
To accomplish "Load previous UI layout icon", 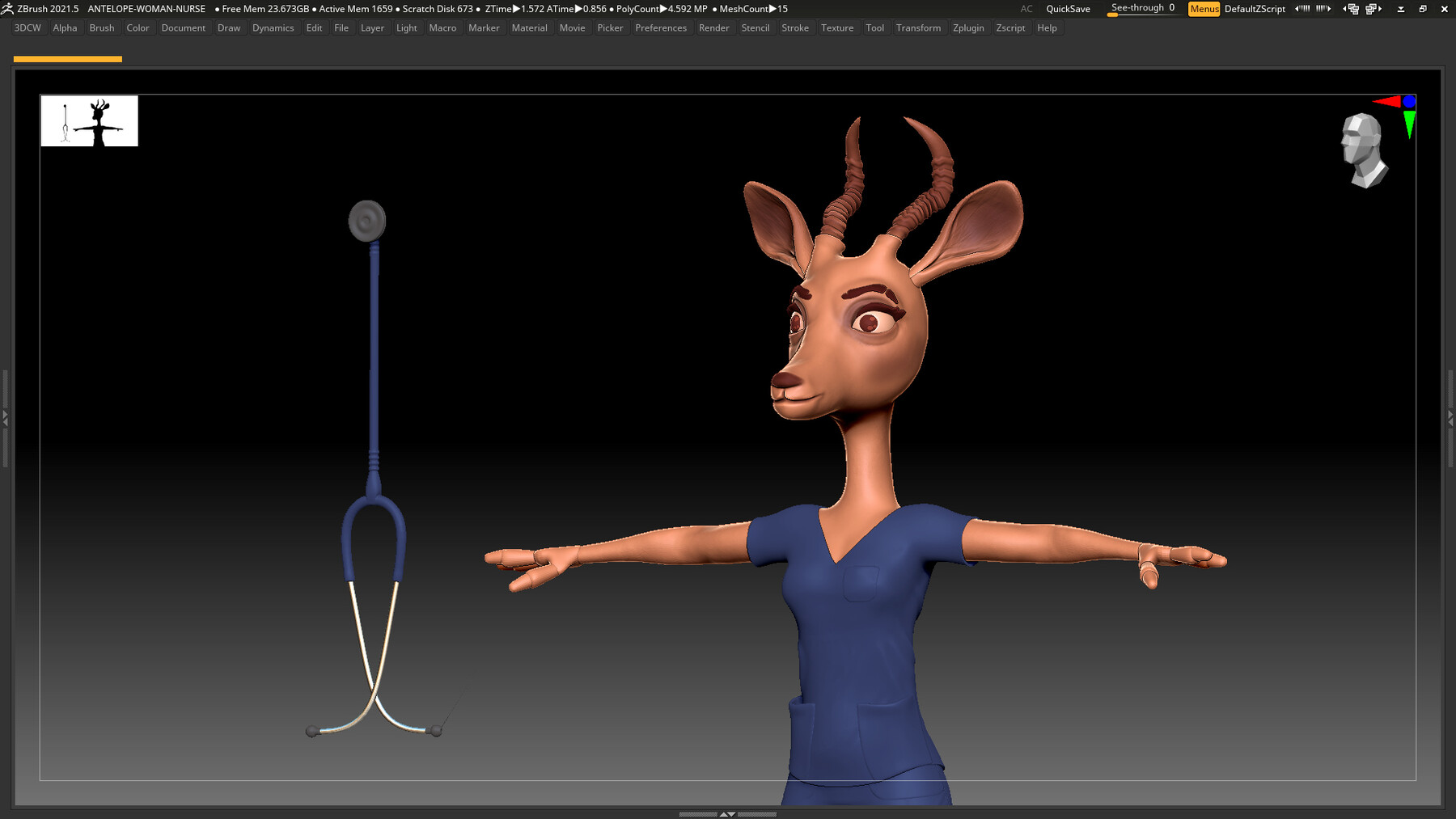I will 1351,9.
